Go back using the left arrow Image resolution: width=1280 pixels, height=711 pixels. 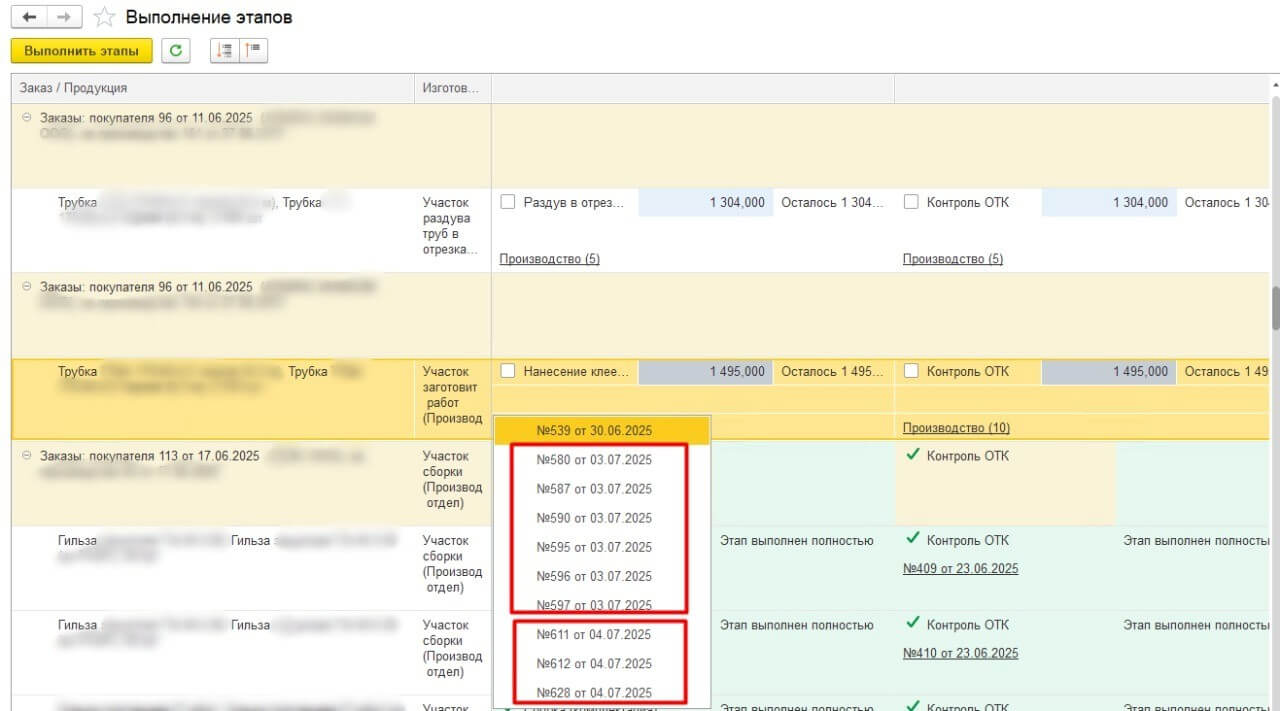point(29,18)
